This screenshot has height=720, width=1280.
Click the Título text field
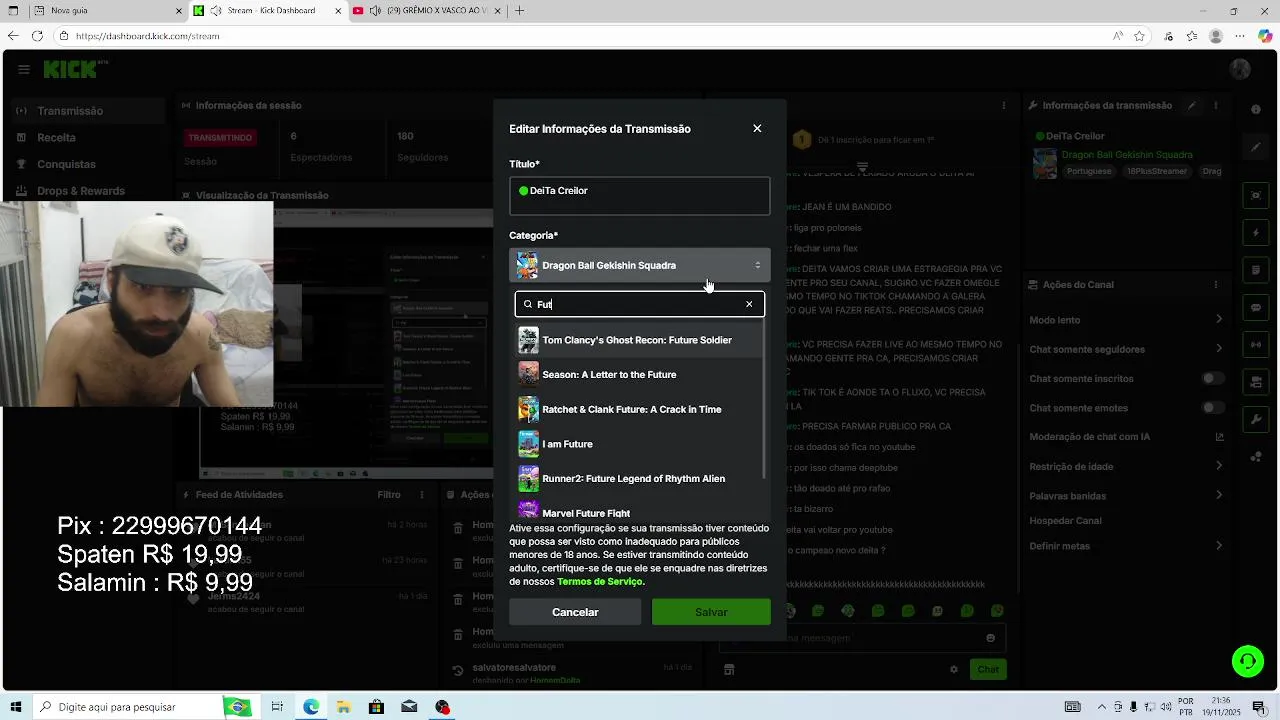point(640,196)
